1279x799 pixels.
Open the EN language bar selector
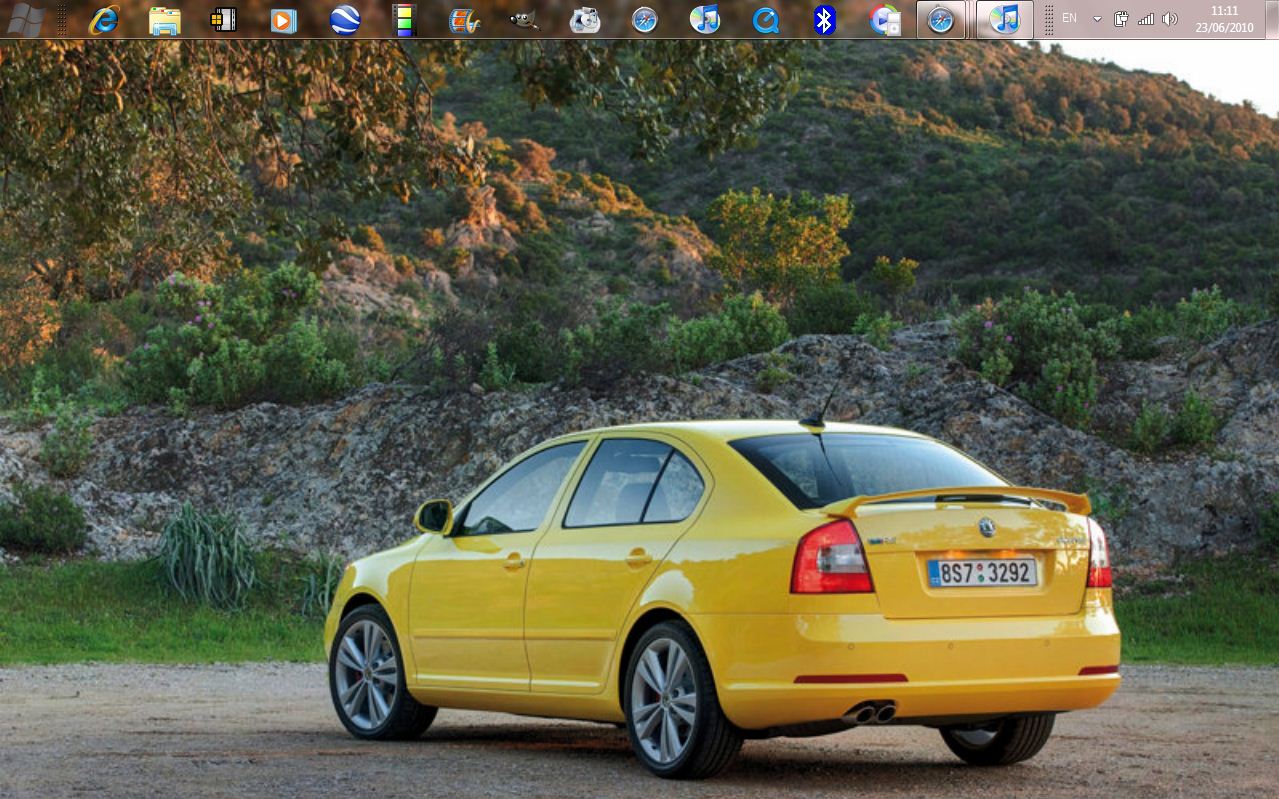pyautogui.click(x=1069, y=18)
